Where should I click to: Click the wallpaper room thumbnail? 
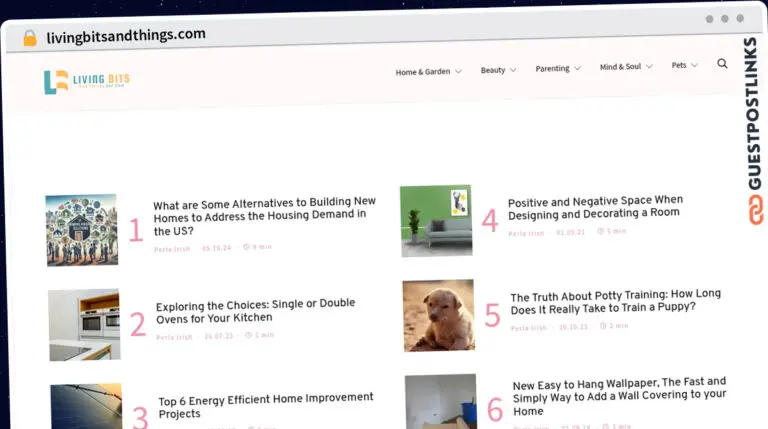coord(441,402)
